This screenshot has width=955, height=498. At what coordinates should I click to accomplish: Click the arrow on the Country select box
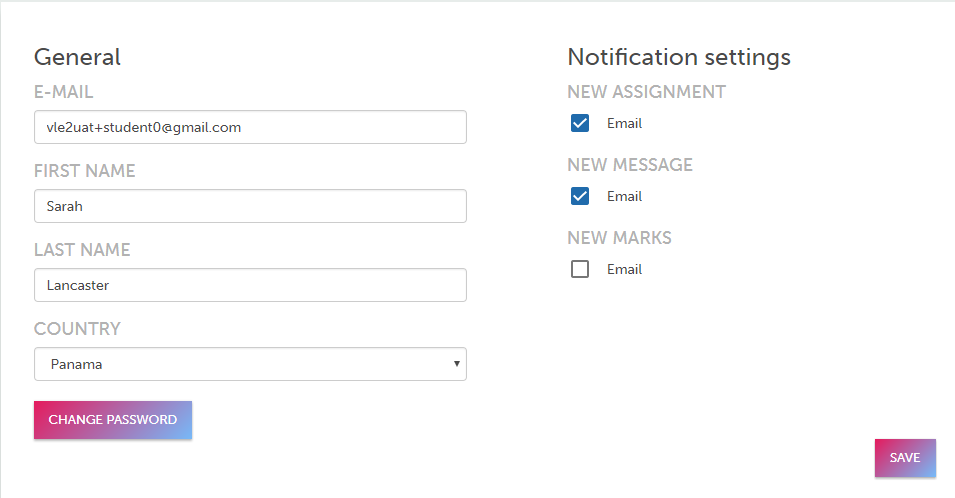[x=457, y=364]
